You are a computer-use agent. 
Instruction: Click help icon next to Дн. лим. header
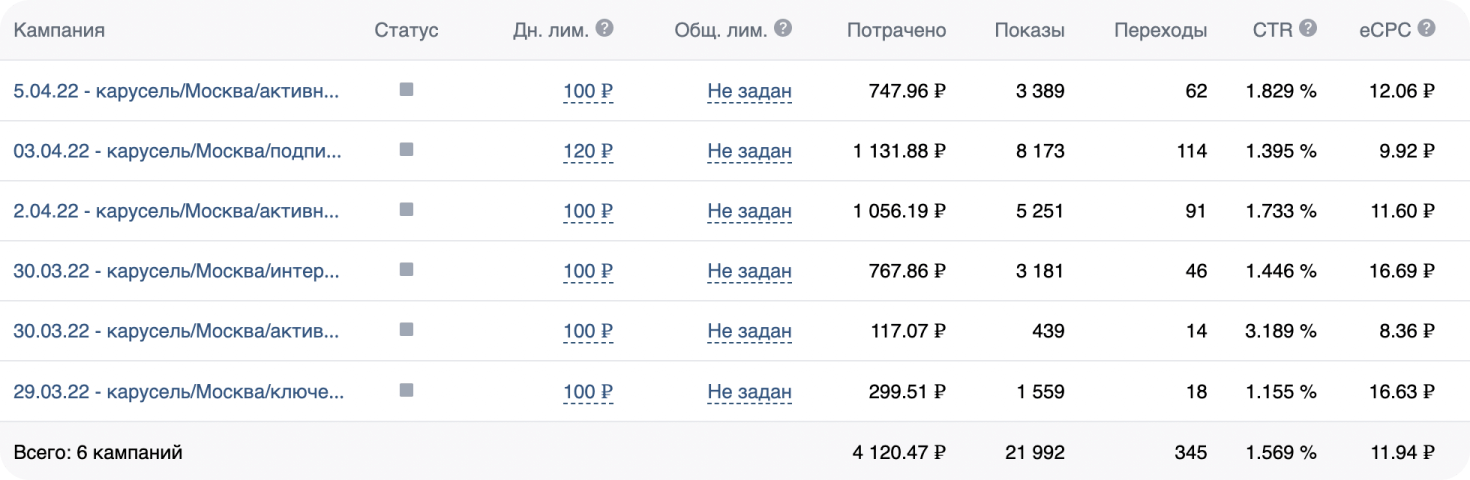(x=604, y=29)
